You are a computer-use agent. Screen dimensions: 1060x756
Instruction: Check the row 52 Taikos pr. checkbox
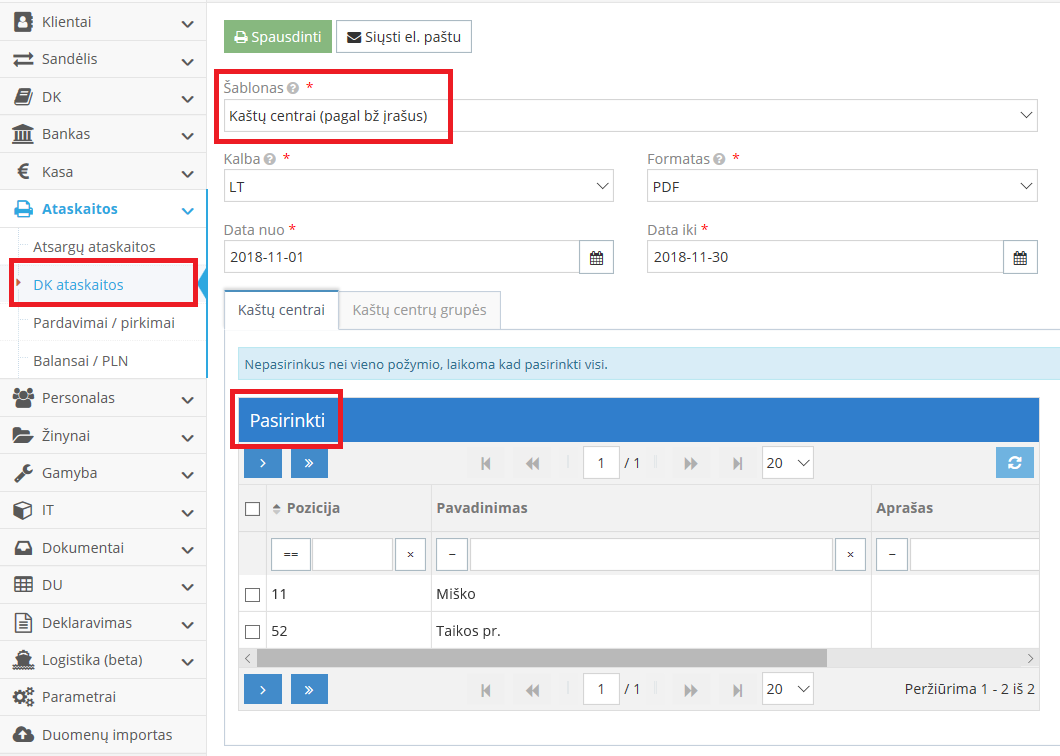pos(253,632)
